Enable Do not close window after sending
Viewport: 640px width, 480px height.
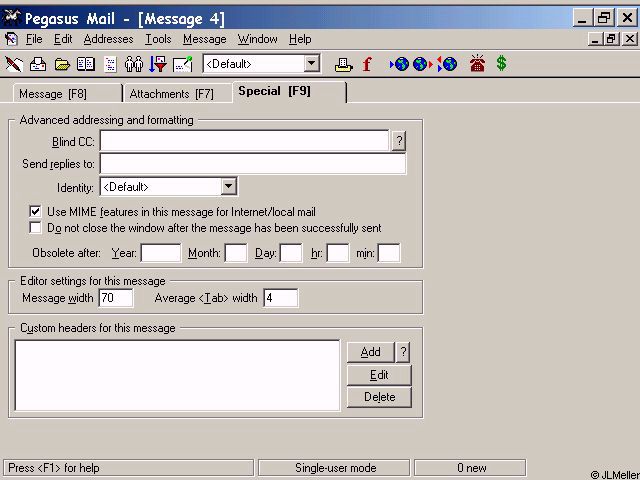coord(35,227)
